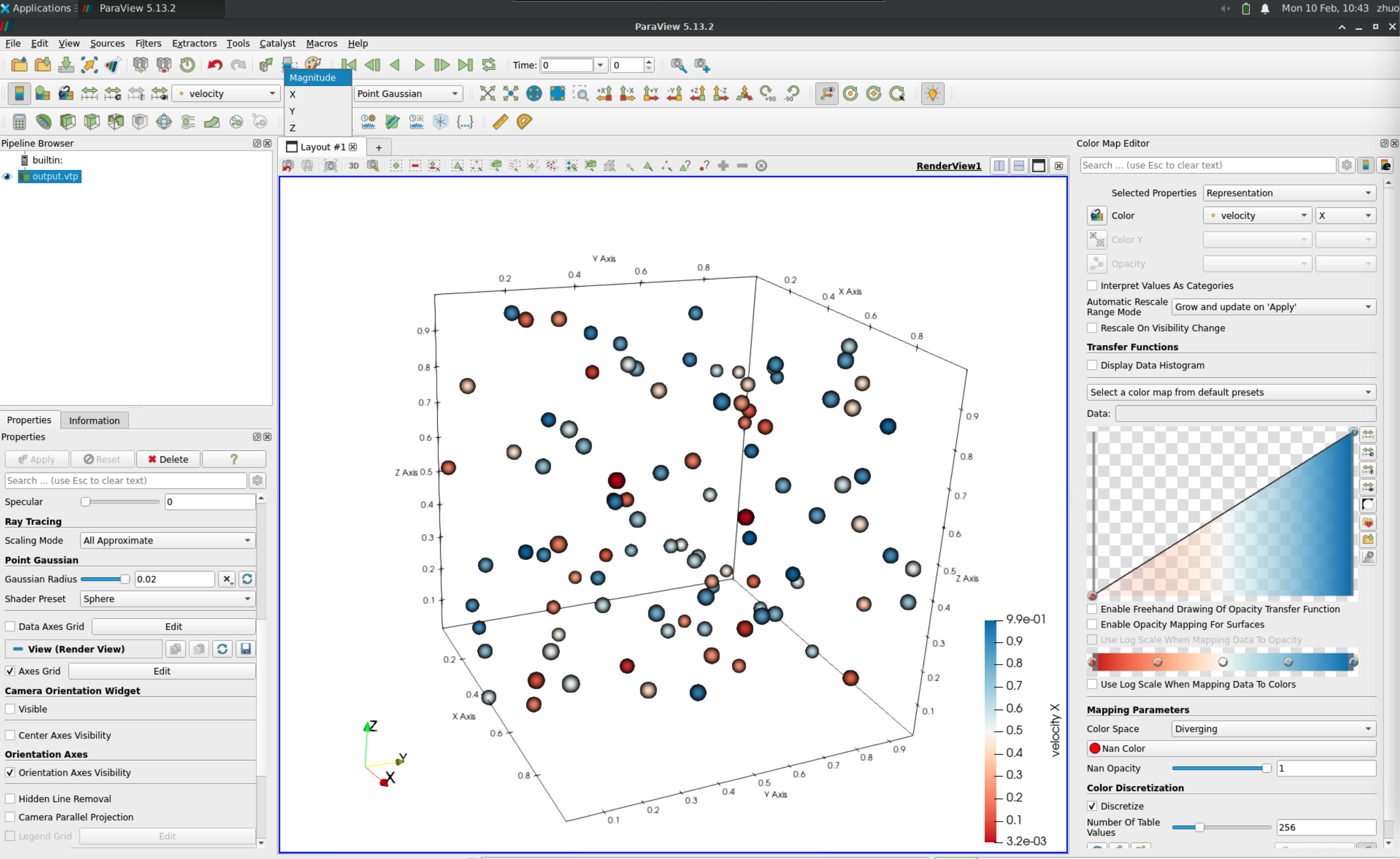Click the Ruler measurement icon
Viewport: 1400px width, 859px height.
pos(500,122)
